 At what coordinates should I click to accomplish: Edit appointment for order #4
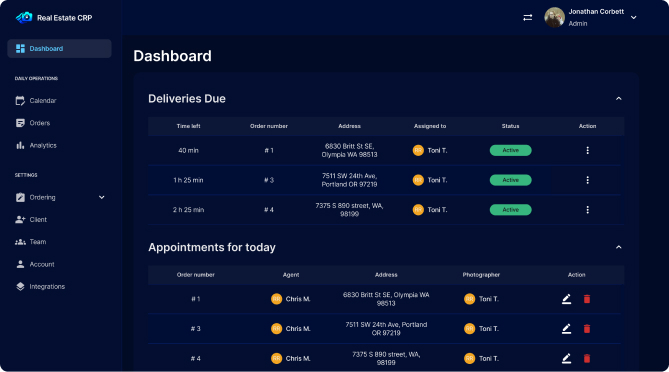click(566, 359)
